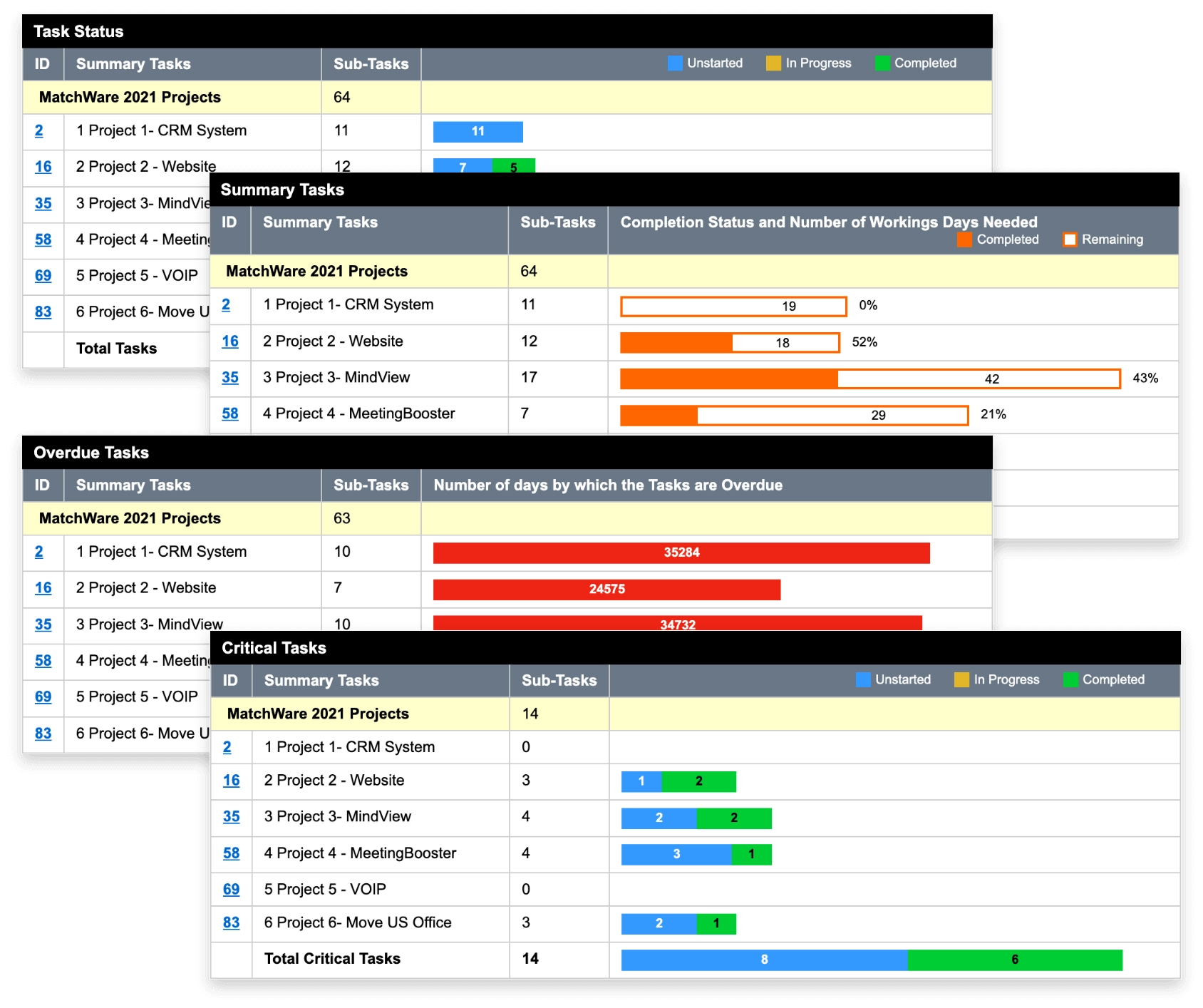Screen dimensions: 1203x1008
Task: Select the Critical Tasks report header
Action: coord(274,648)
